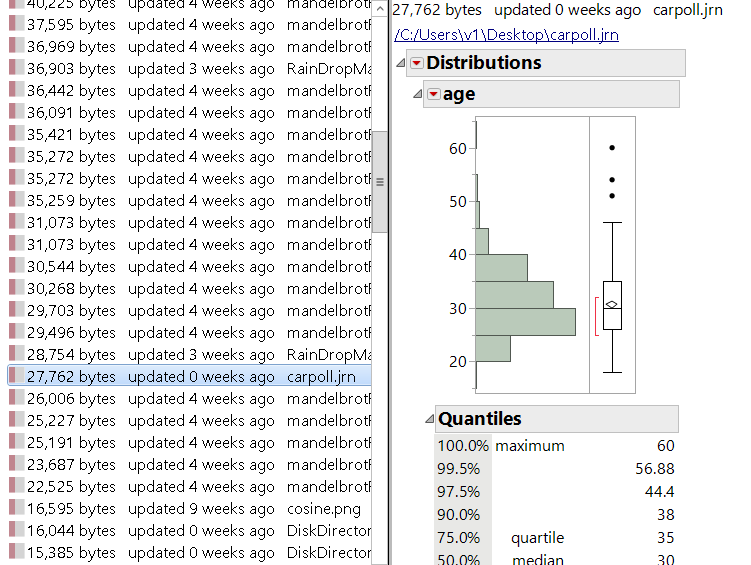751x565 pixels.
Task: Select the 30,544 bytes file row
Action: (190, 267)
